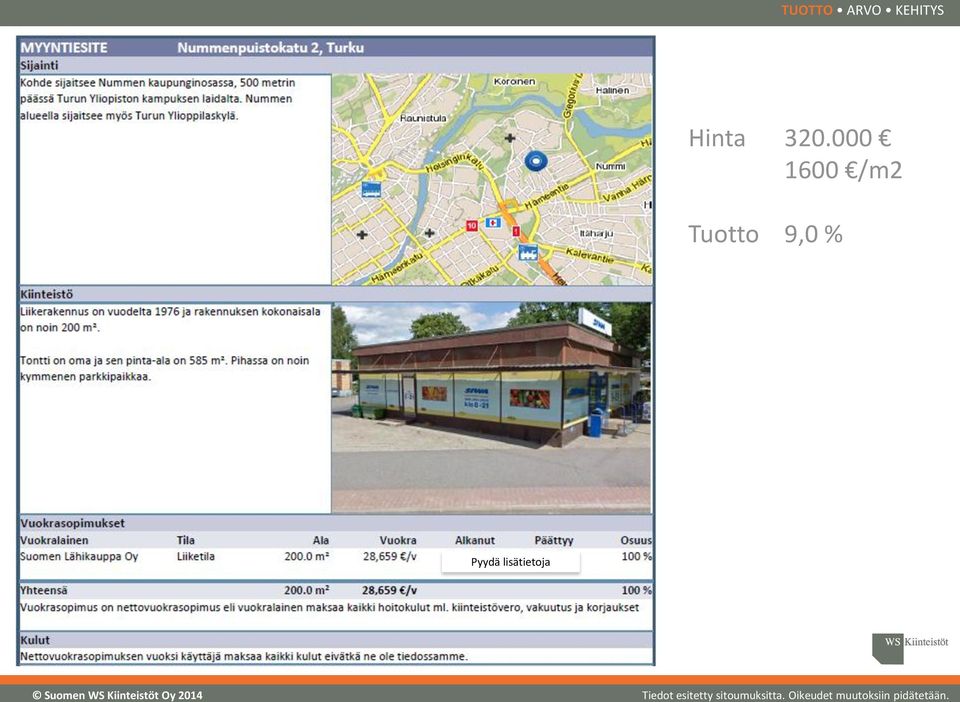960x702 pixels.
Task: Select the address Nummenpuistokatu 2, Turku
Action: point(271,48)
